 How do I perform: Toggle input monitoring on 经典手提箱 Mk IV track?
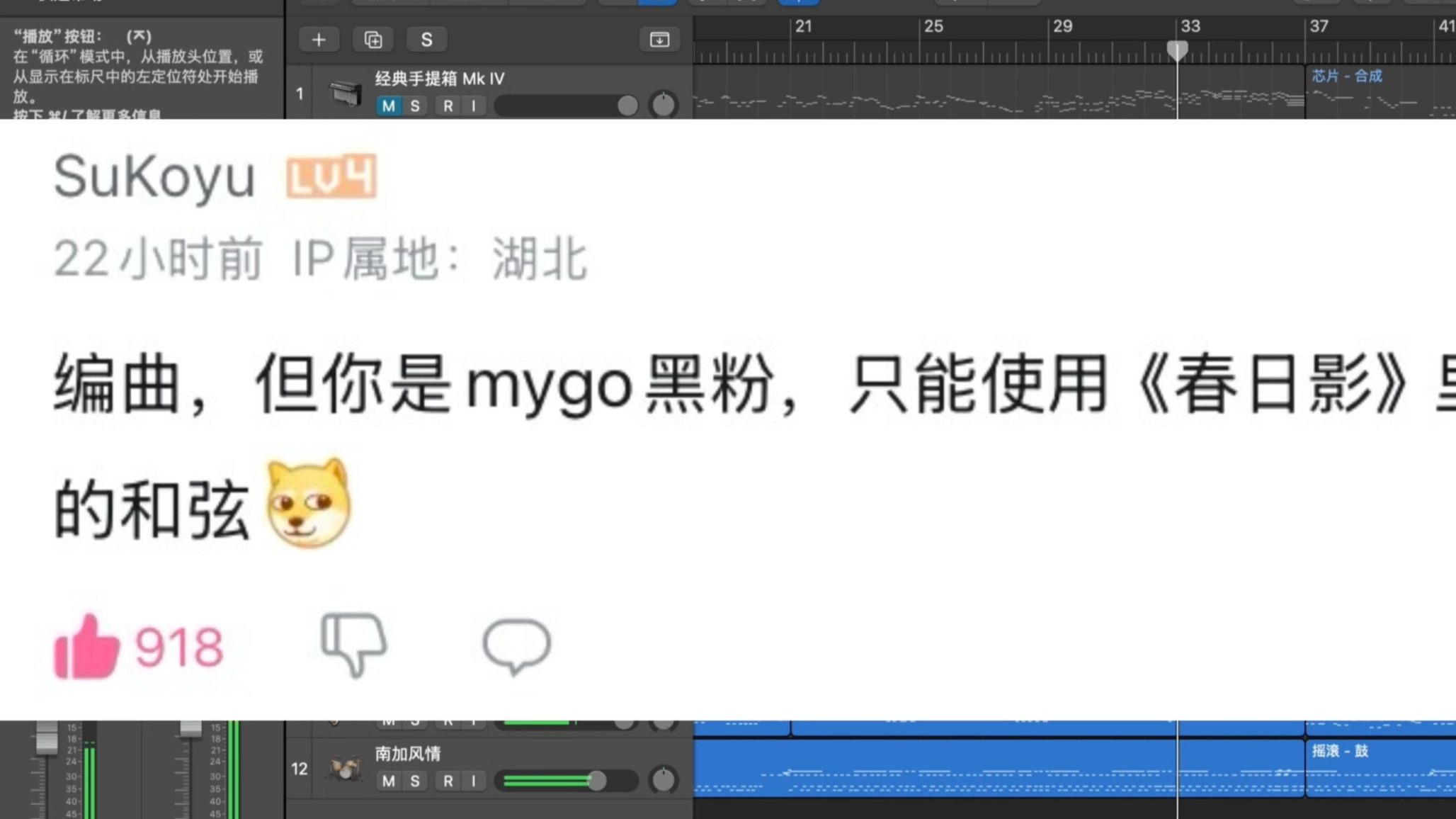point(474,106)
